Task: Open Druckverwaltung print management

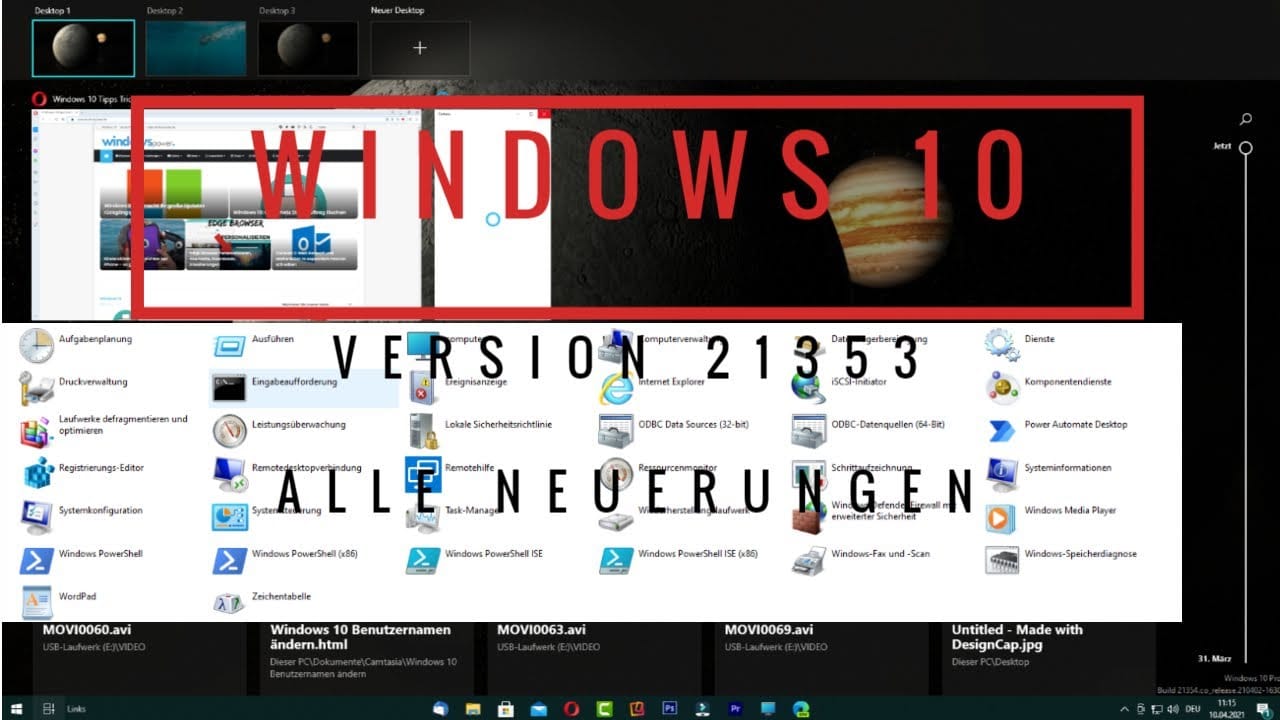Action: coord(76,386)
